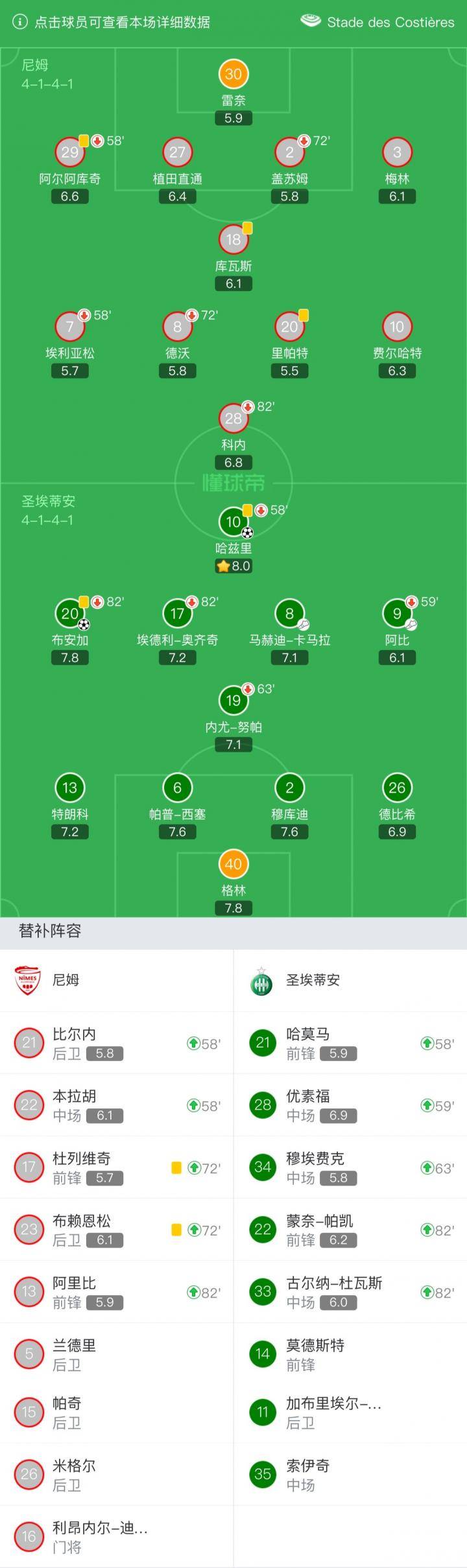The image size is (467, 1568).
Task: Tap 利昂内尔-迪 goalkeeper substitute row
Action: (x=117, y=1537)
